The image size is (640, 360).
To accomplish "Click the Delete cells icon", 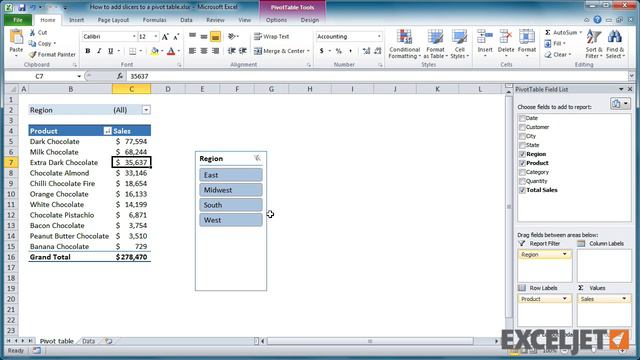I will tap(506, 38).
